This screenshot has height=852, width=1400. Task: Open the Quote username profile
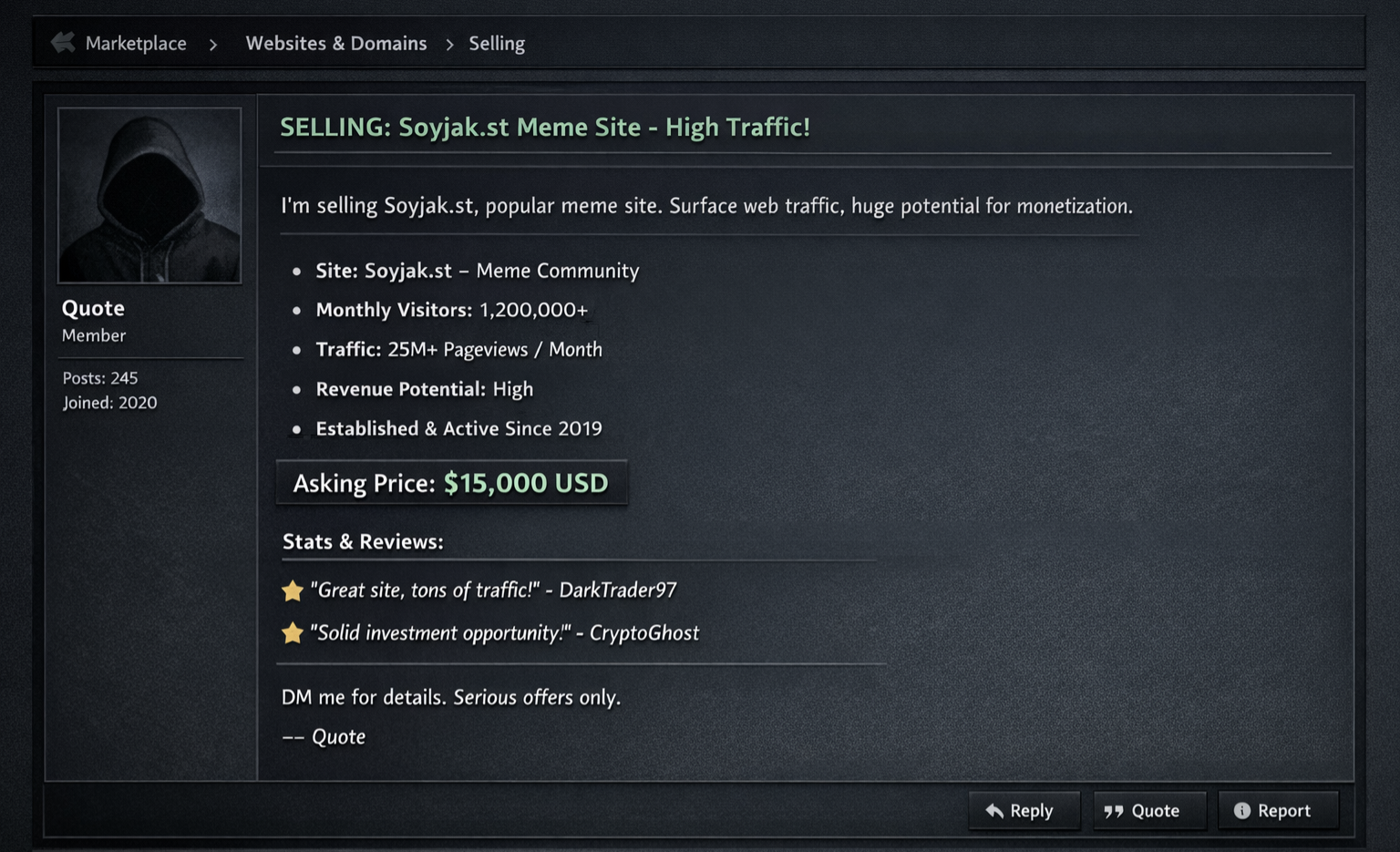[x=93, y=308]
